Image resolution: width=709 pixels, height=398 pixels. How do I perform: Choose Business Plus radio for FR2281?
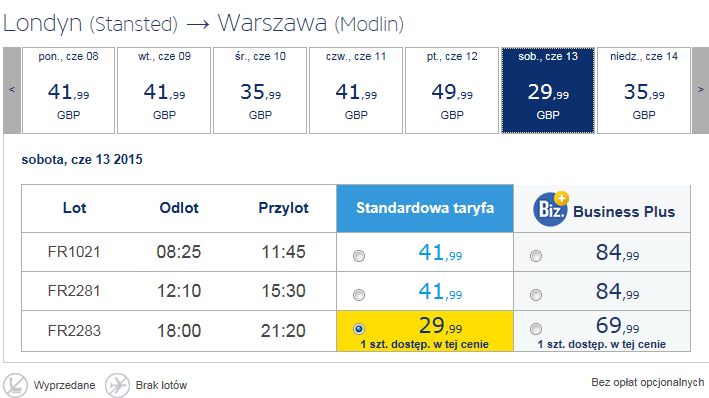(x=536, y=295)
